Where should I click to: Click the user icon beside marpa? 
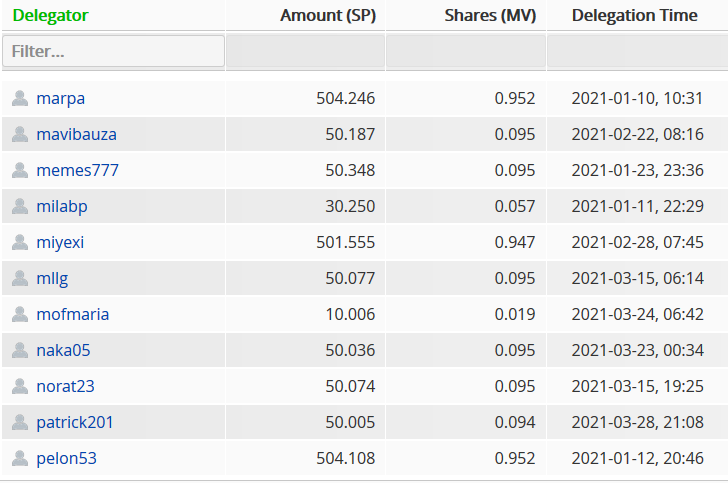tap(20, 98)
